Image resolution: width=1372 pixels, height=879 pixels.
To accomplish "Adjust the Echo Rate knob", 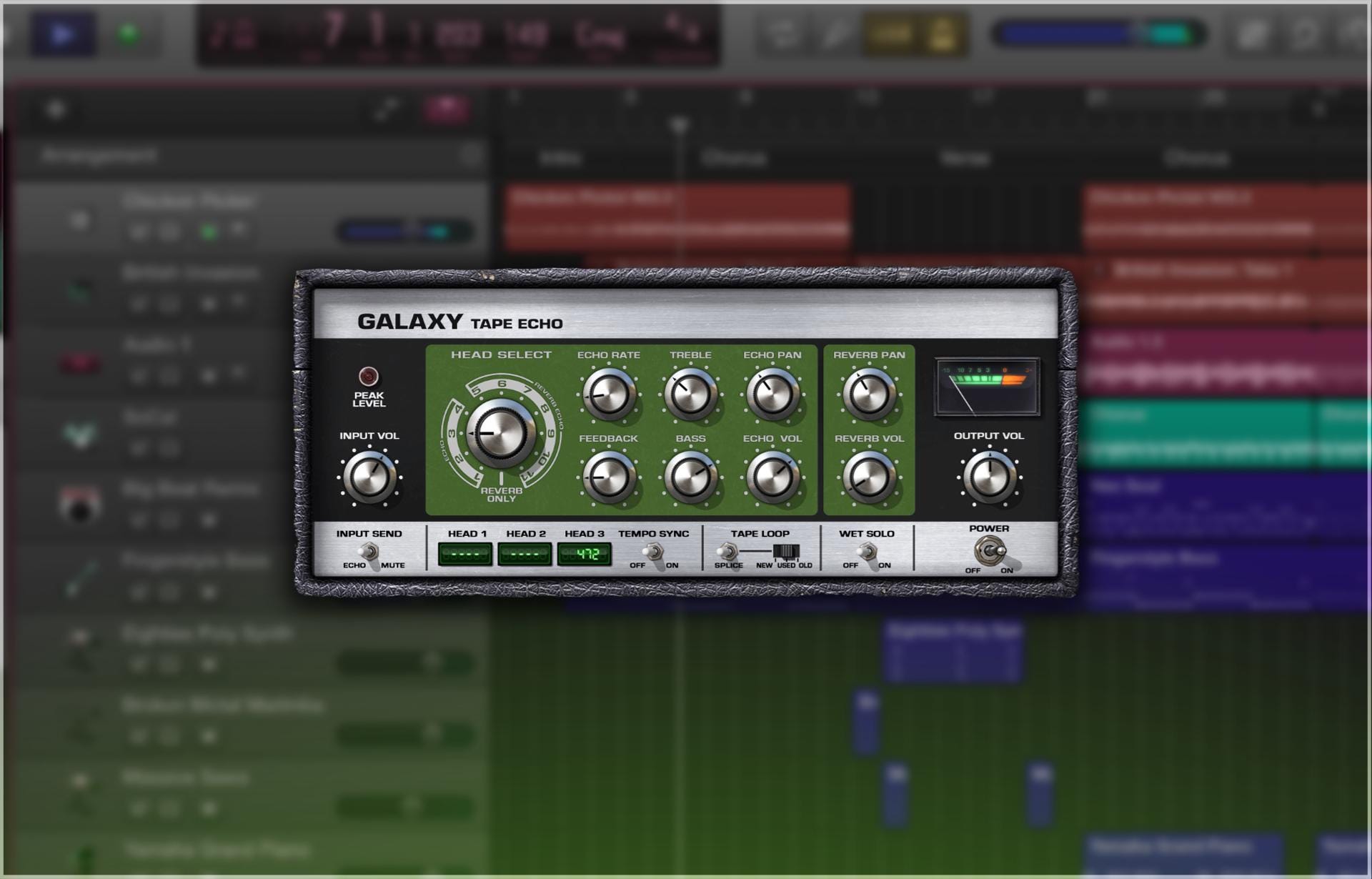I will click(x=608, y=394).
